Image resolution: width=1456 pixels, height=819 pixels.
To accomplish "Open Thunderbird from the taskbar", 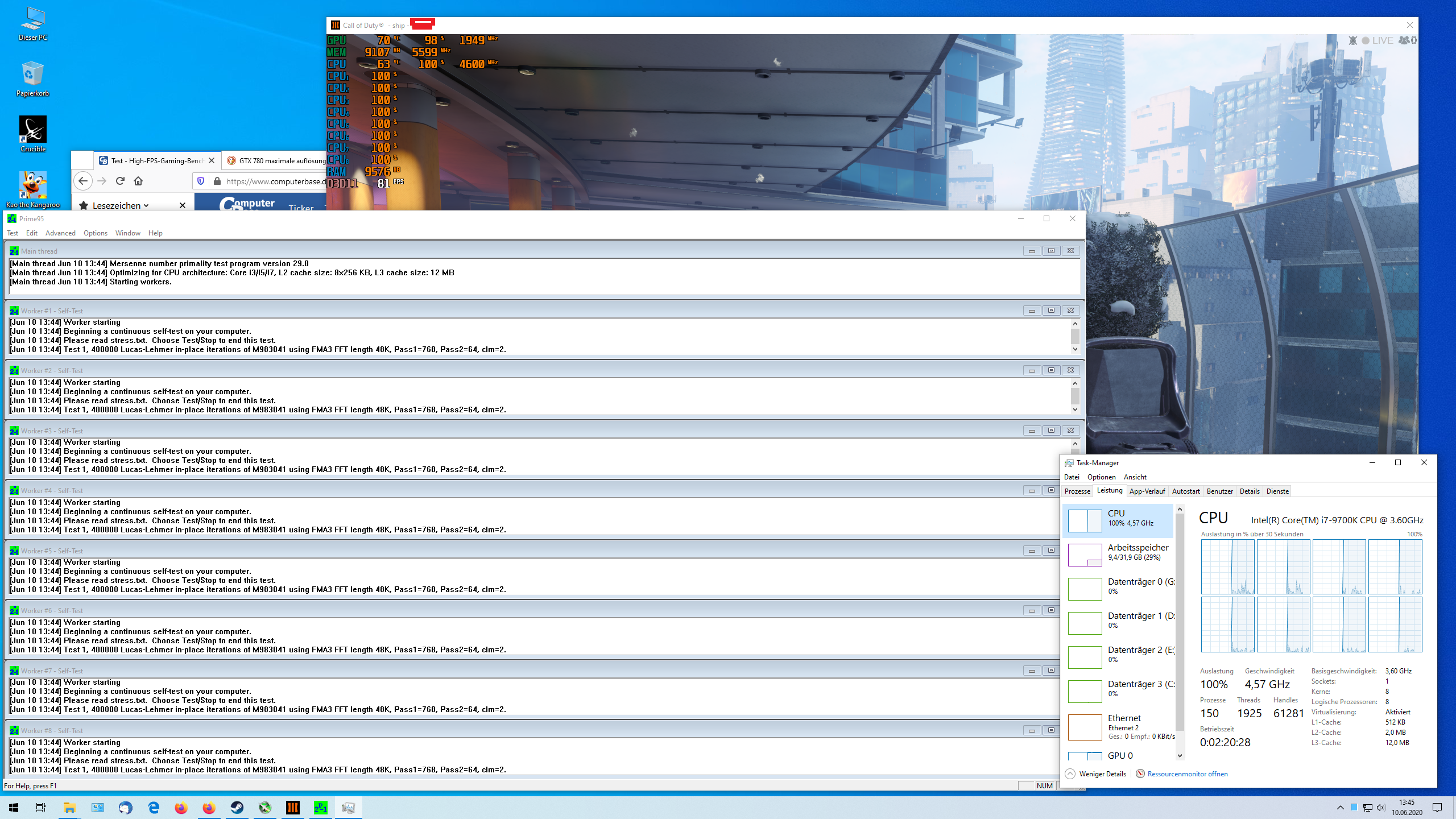I will click(125, 808).
